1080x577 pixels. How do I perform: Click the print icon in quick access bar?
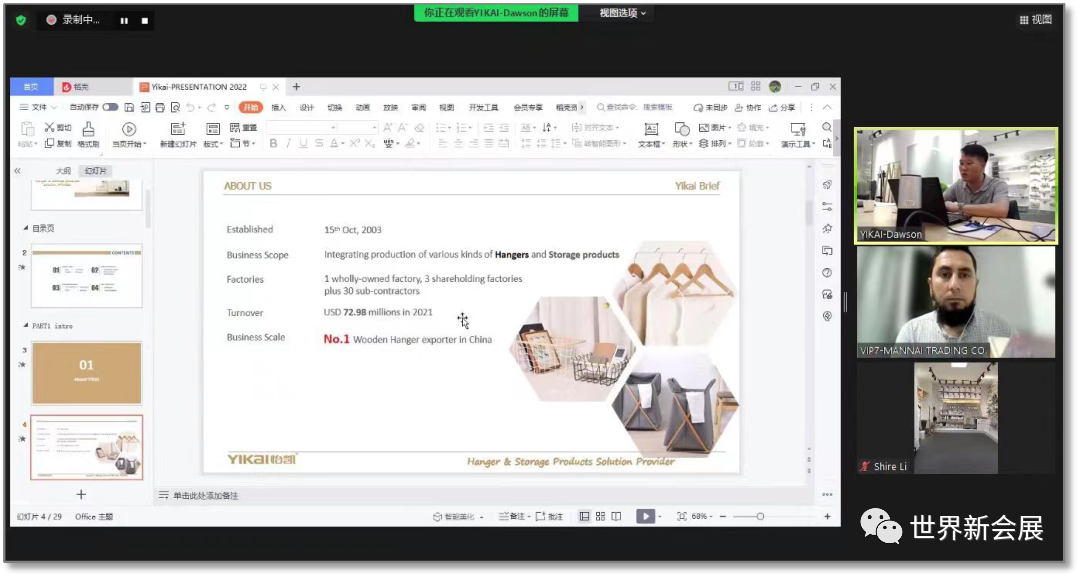[158, 107]
